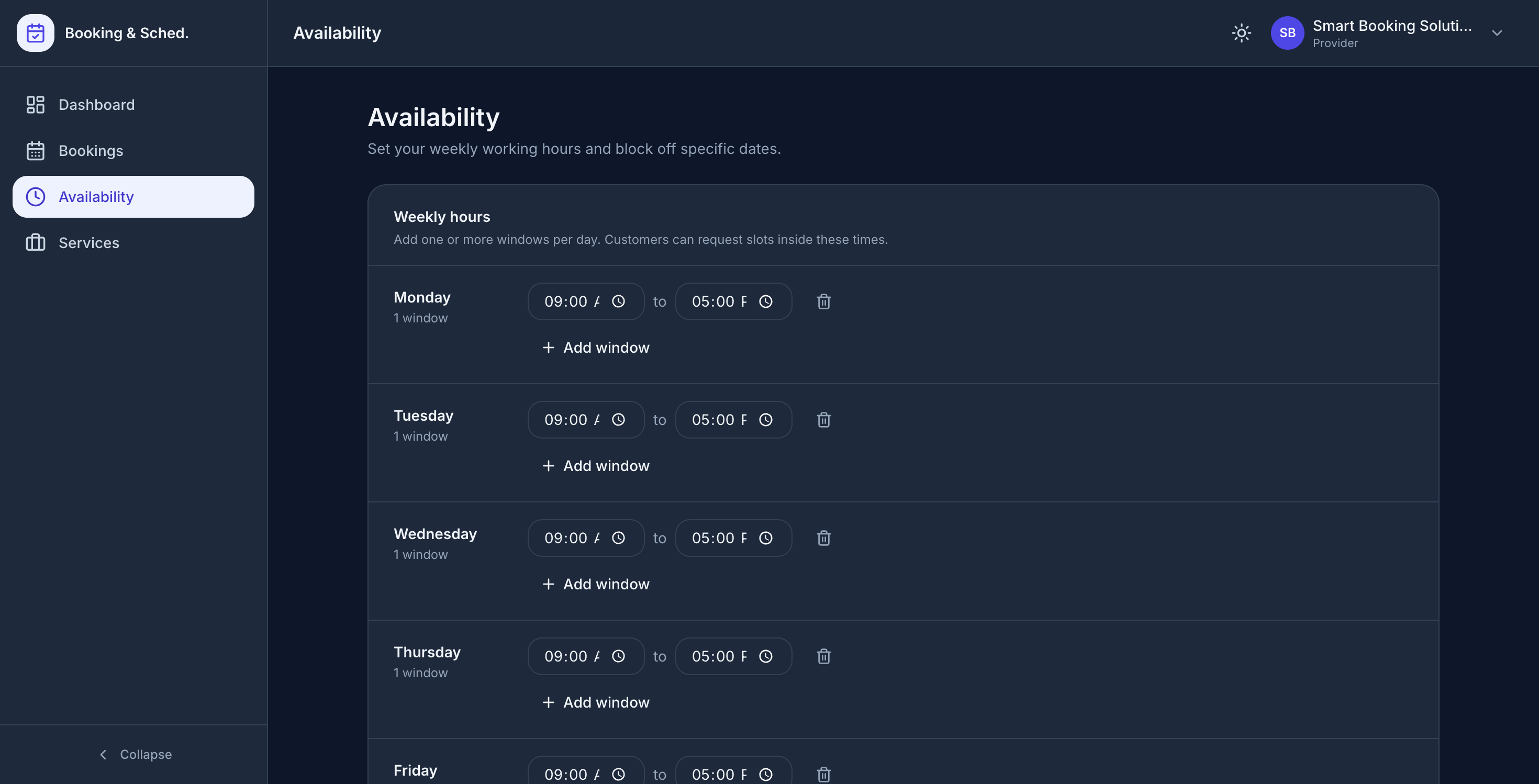Open Thursday end time clock picker
Screen dimensions: 1539x784
pyautogui.click(x=765, y=656)
